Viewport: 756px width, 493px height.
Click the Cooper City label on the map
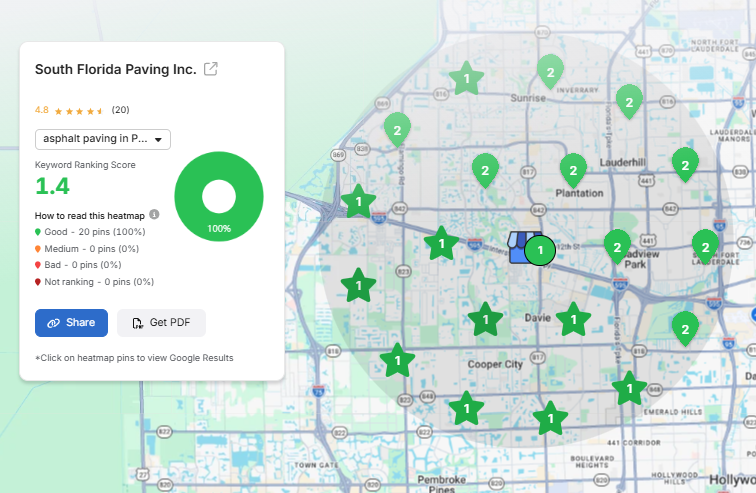tap(495, 364)
